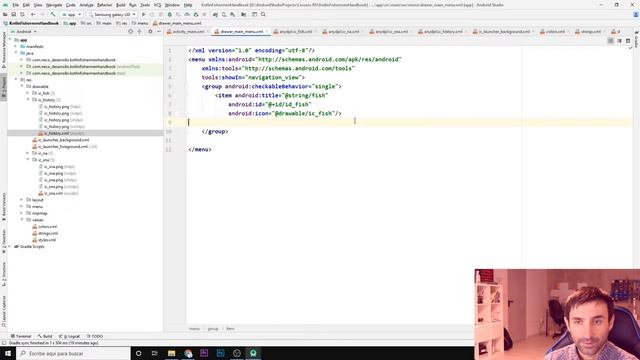Switch to the colors.xml tab
This screenshot has height=360, width=640.
[x=555, y=31]
